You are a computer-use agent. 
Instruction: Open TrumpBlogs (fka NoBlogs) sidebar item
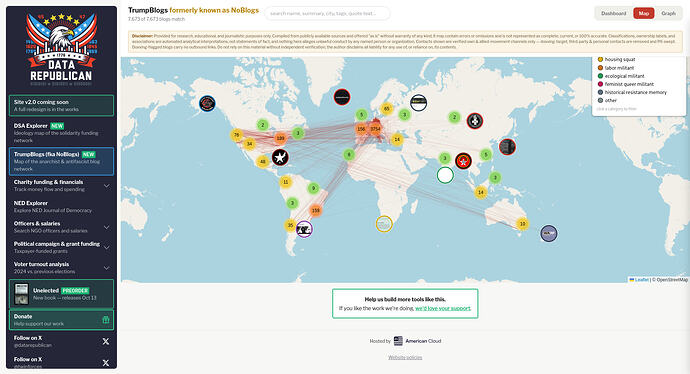point(61,161)
